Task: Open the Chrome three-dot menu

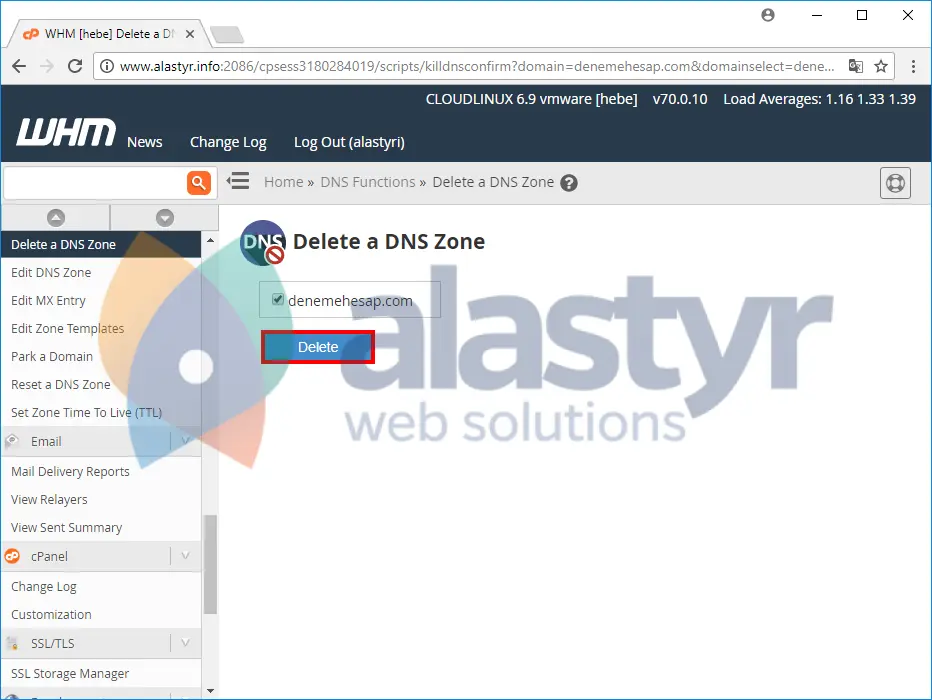Action: [x=914, y=66]
